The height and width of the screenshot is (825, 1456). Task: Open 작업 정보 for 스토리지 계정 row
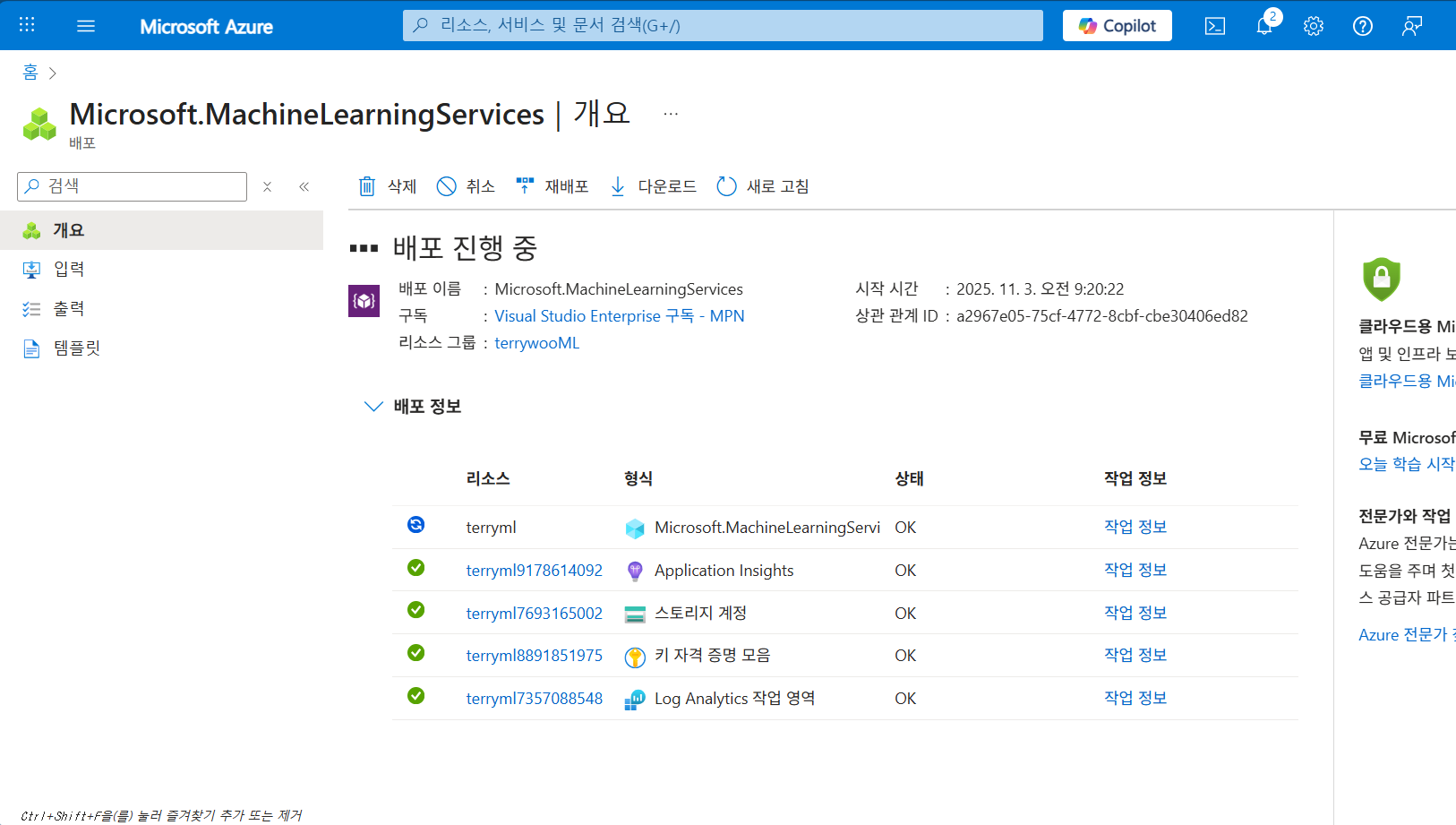(x=1135, y=613)
